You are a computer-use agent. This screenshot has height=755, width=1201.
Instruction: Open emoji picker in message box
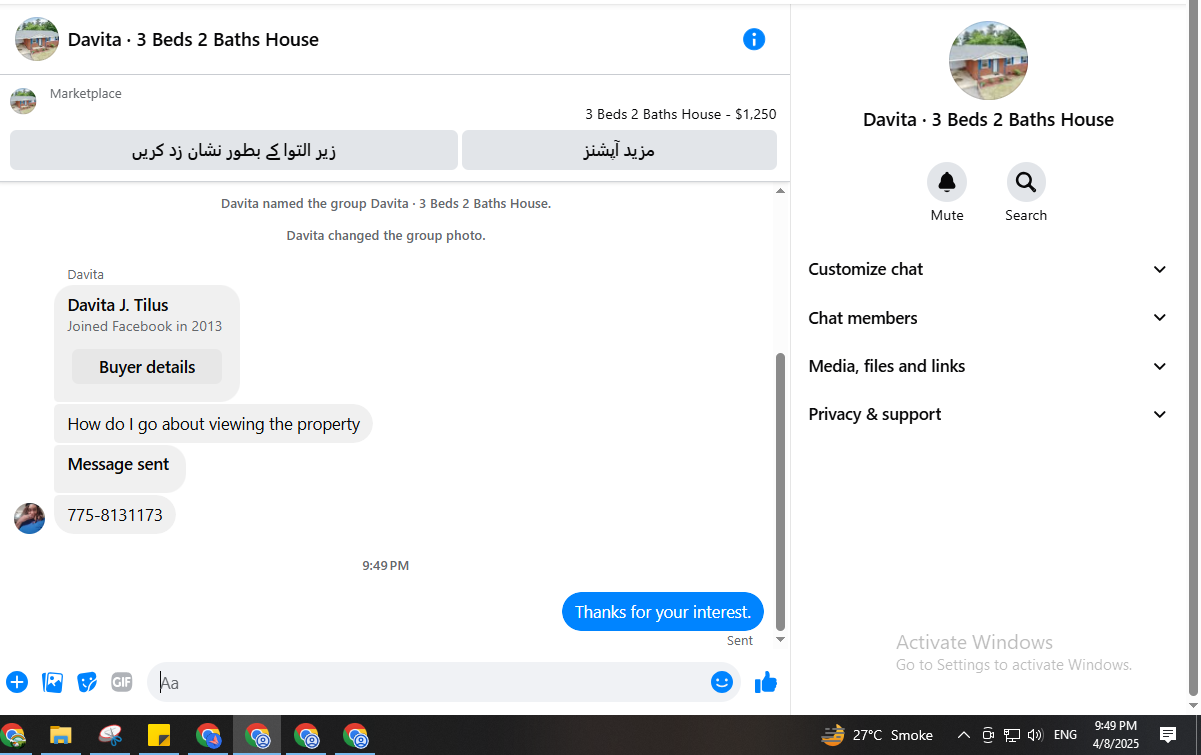point(722,682)
